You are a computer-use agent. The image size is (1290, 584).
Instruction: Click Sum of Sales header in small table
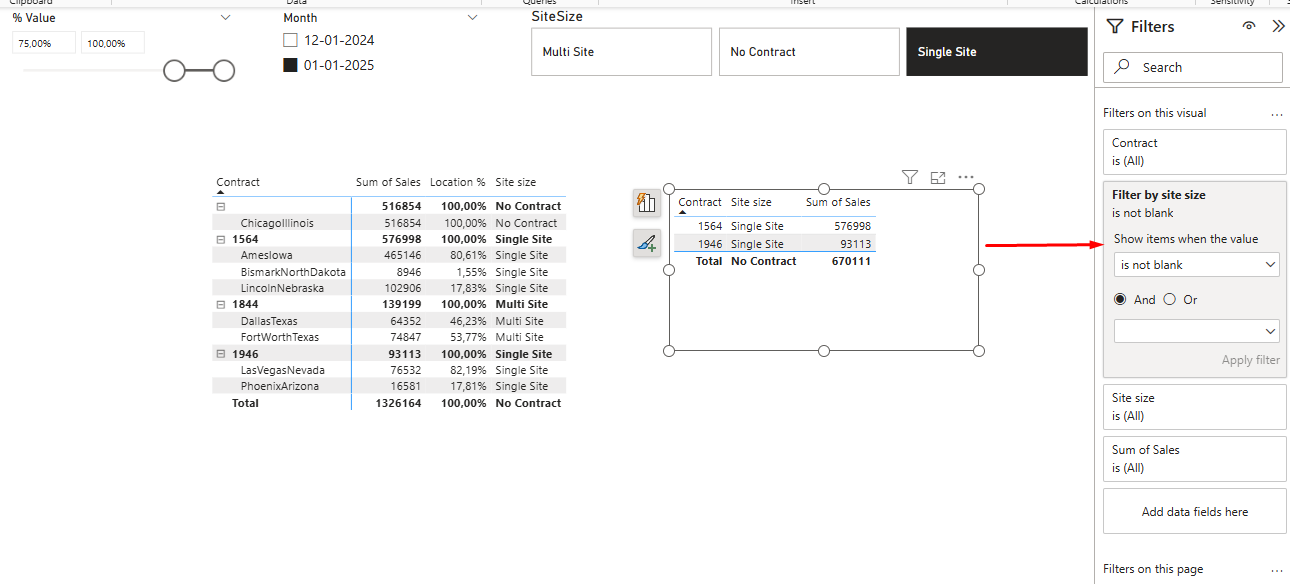tap(838, 202)
